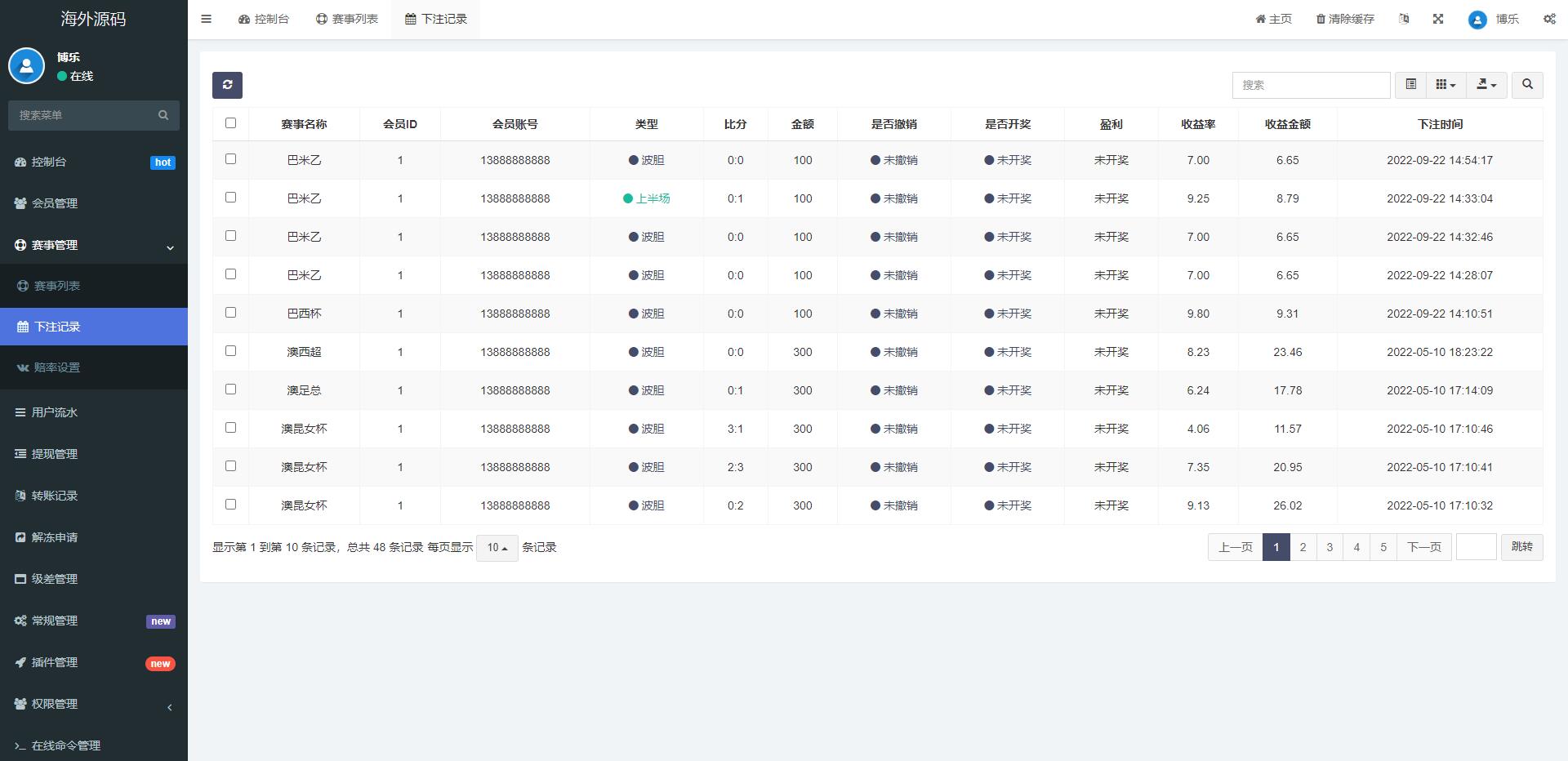Change the rows-per-page dropdown showing 10

click(x=497, y=548)
